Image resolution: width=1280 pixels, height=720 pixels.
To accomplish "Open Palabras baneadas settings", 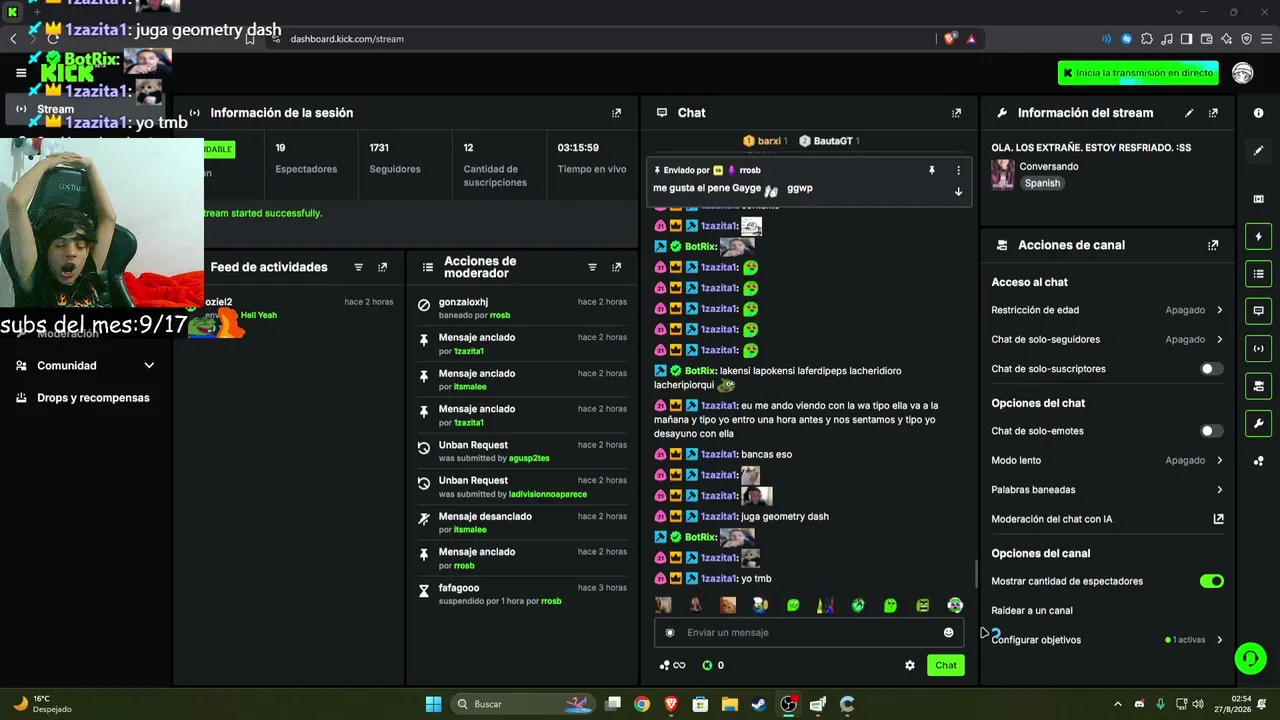I will point(1107,490).
